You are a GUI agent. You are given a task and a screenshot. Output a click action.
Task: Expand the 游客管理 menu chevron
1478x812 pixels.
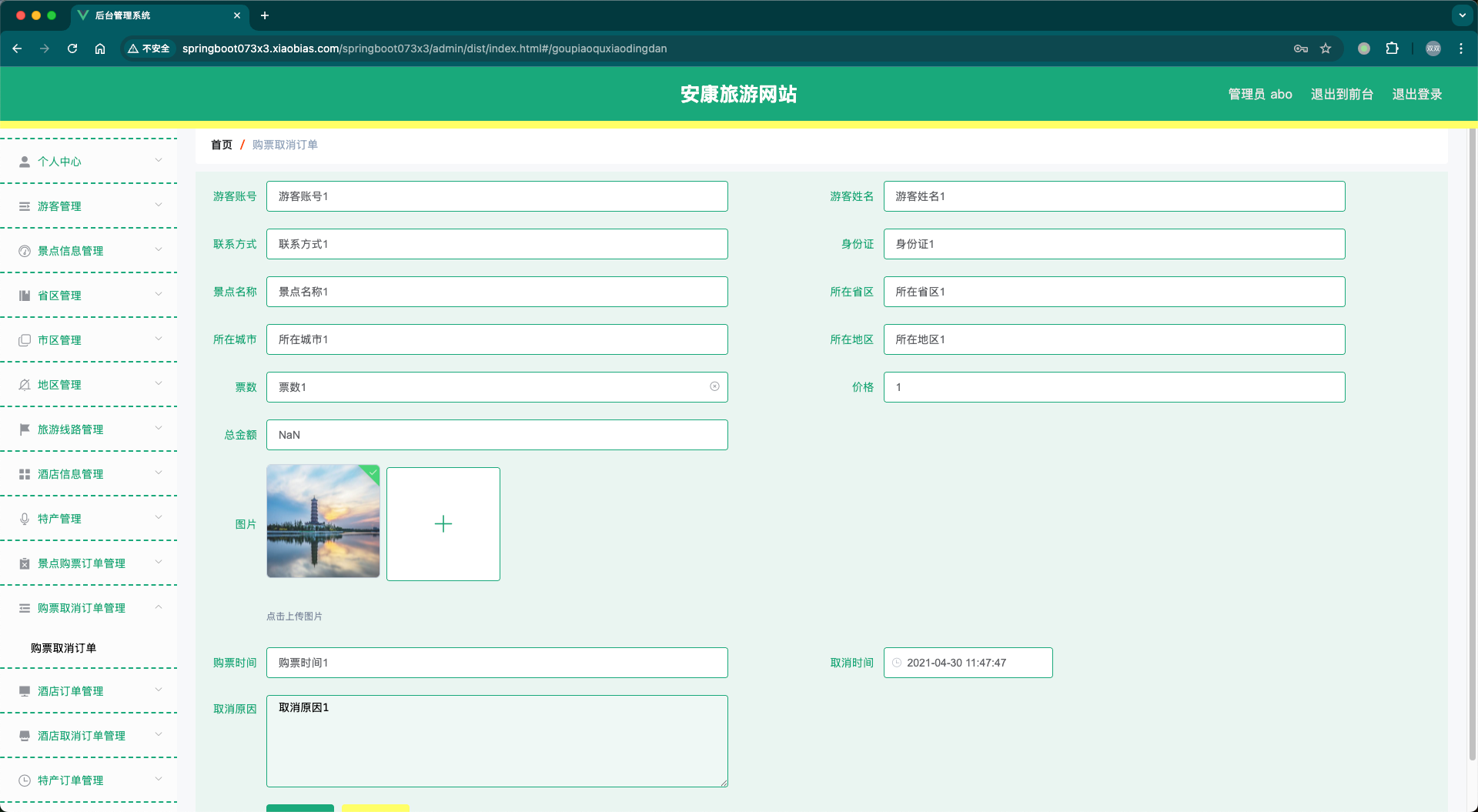click(x=159, y=205)
